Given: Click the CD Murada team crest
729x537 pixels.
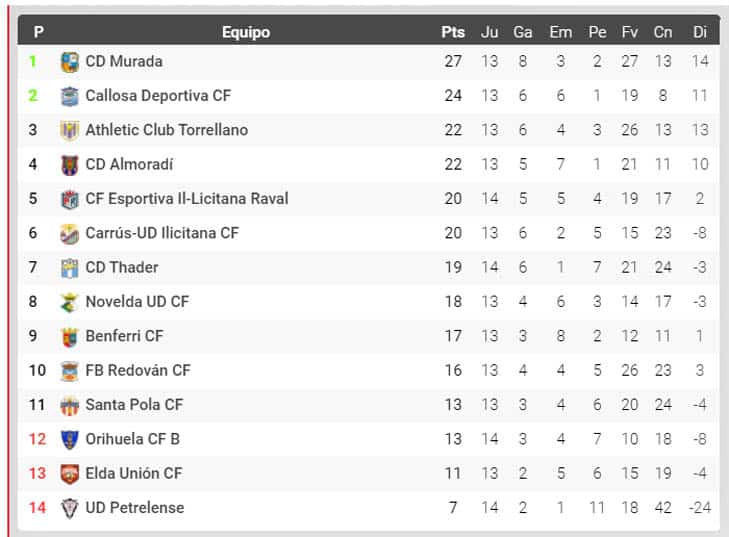Looking at the screenshot, I should click(70, 62).
